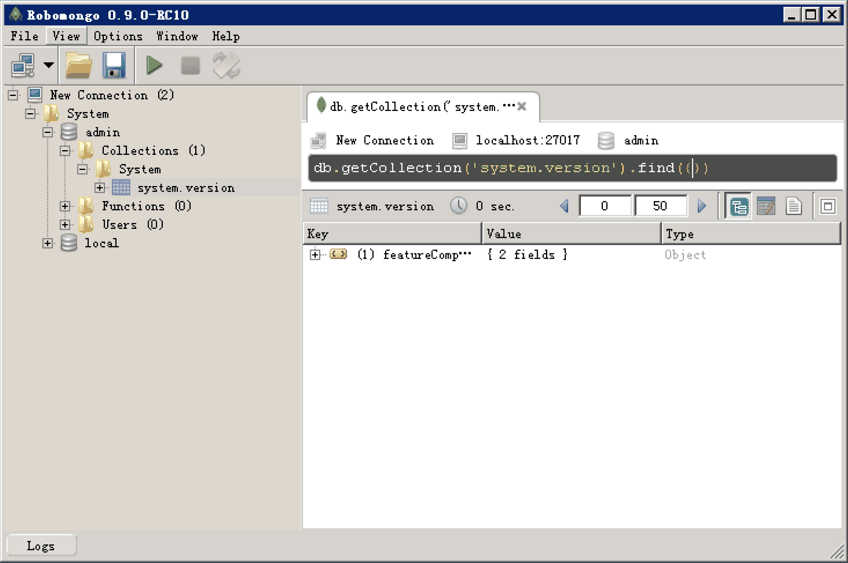Click inside the query editor text box

tap(572, 168)
